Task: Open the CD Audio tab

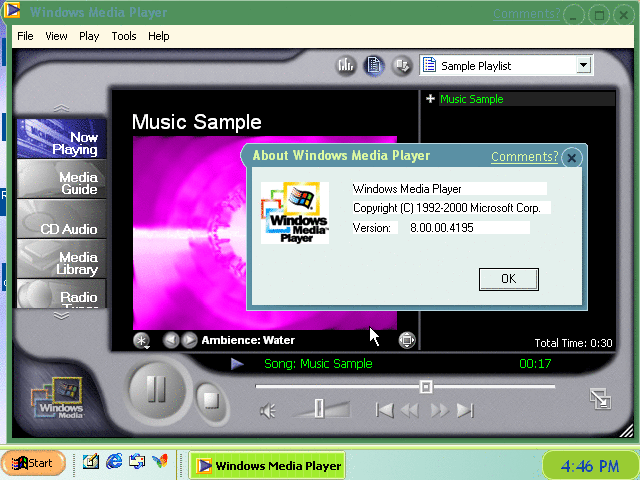Action: coord(62,218)
